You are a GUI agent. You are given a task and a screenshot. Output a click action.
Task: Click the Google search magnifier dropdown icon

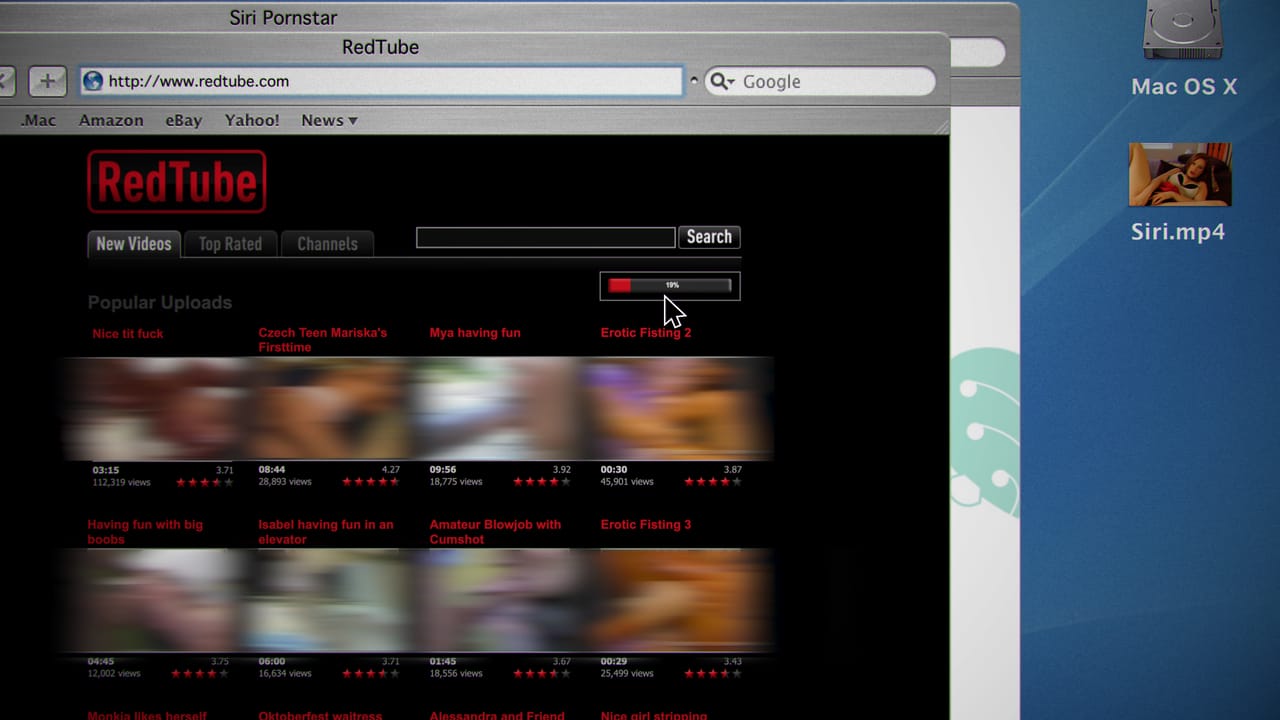(x=722, y=81)
